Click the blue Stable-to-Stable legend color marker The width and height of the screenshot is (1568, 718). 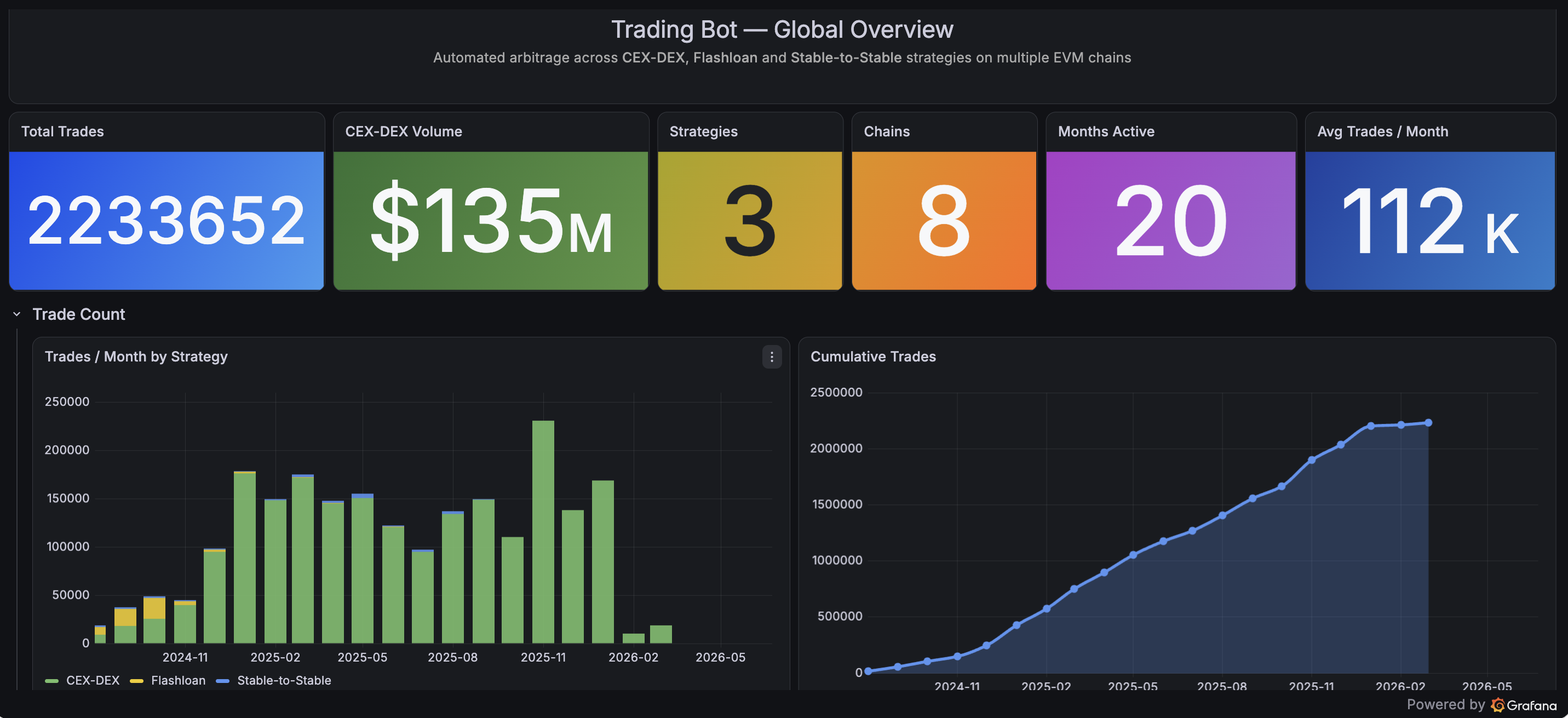223,681
